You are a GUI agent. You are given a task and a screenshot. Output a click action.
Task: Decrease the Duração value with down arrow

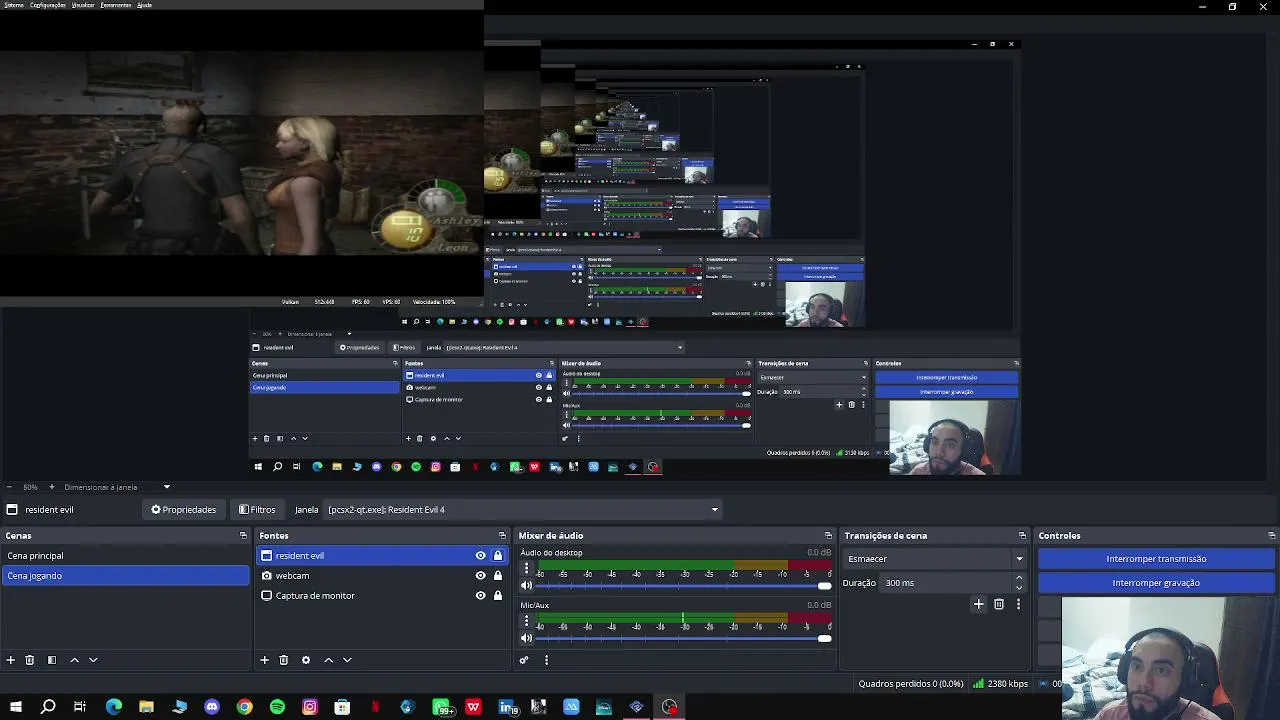1019,587
